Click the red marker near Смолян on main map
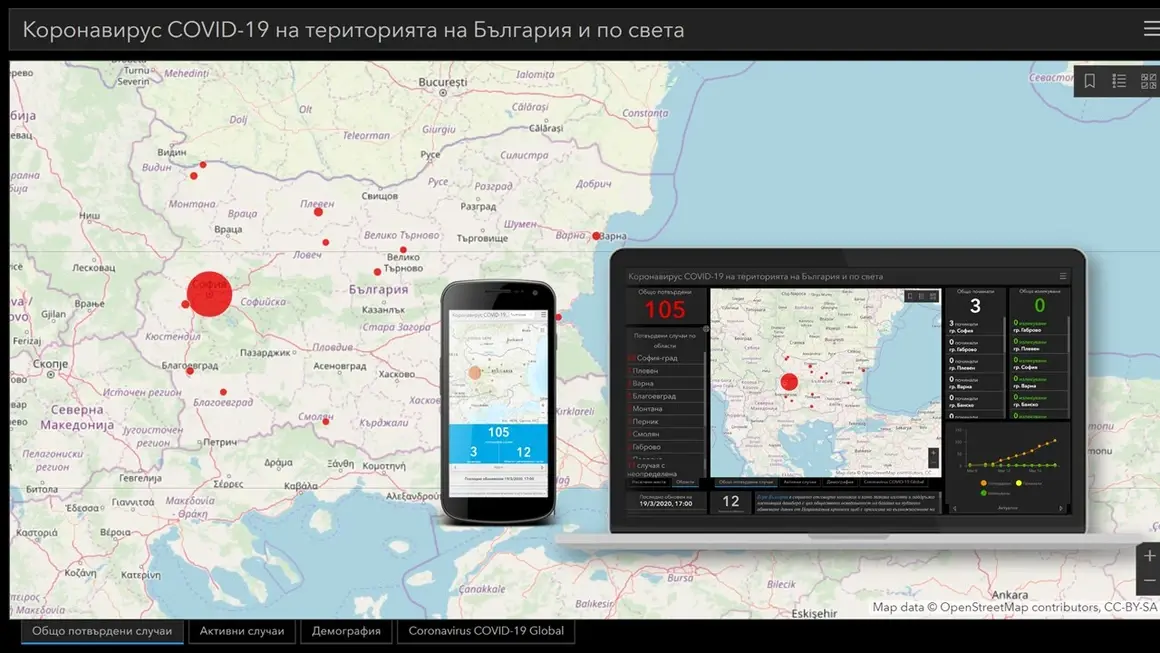Screen dimensions: 1160x653 [326, 422]
